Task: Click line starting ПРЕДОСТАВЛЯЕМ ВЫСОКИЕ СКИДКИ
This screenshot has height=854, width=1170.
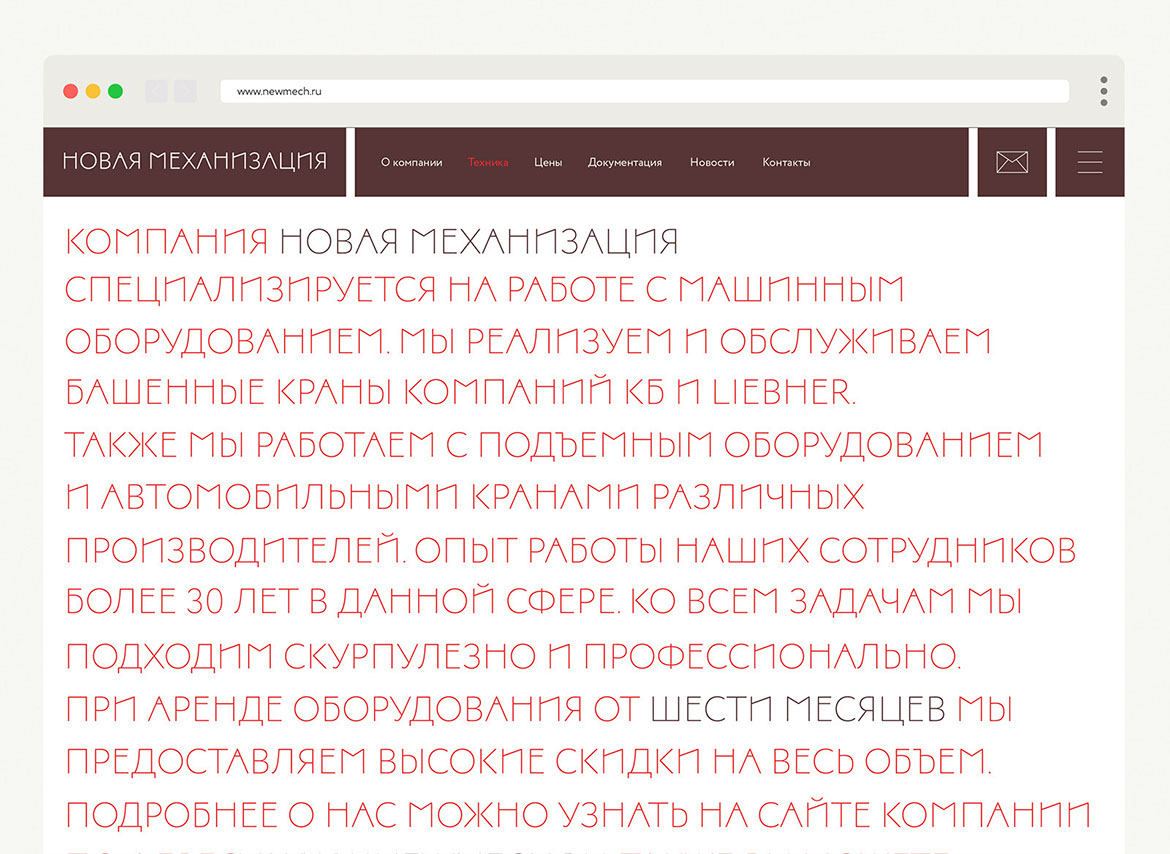Action: pos(529,762)
